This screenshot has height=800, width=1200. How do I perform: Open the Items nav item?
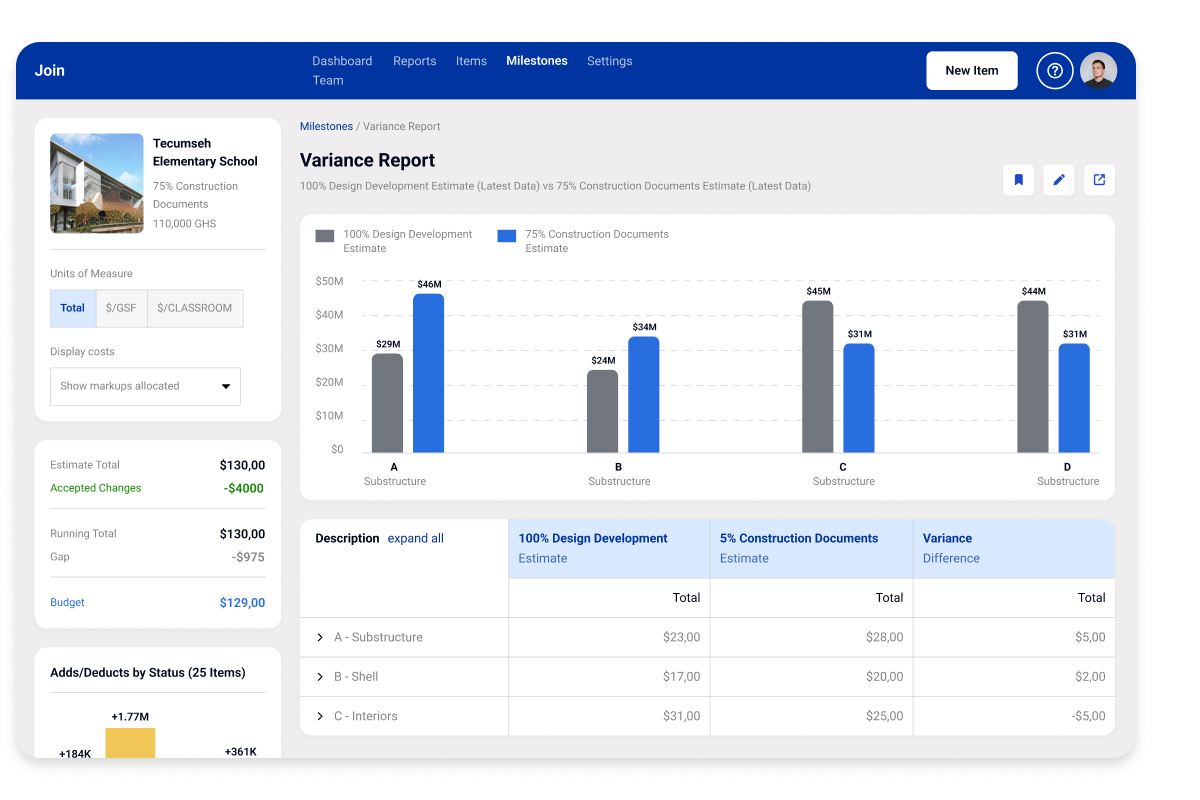click(471, 61)
